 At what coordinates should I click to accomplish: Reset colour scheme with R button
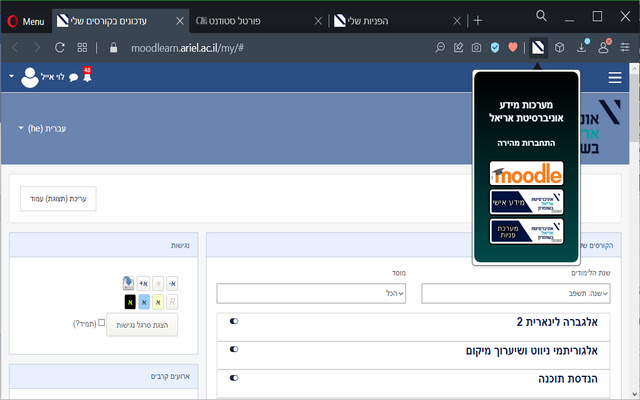coord(172,302)
